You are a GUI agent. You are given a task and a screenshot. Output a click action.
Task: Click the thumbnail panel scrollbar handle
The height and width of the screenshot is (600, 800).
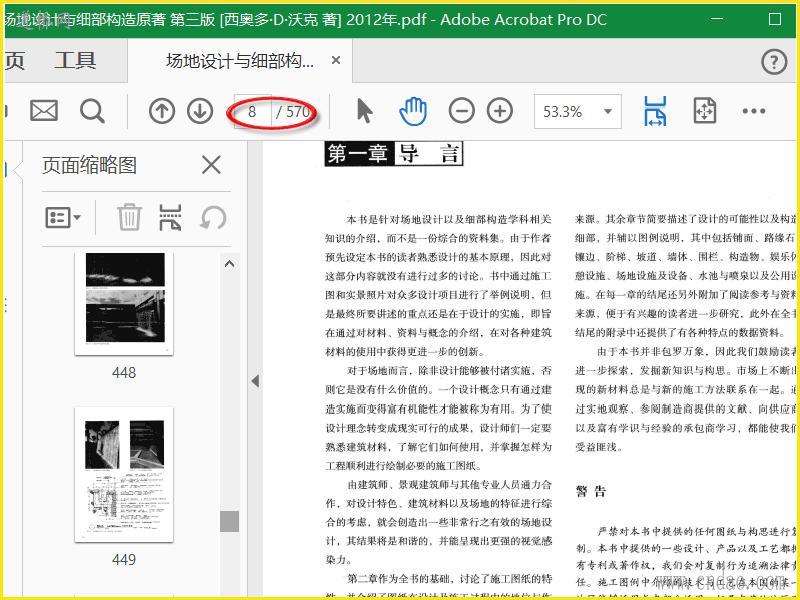click(x=230, y=521)
